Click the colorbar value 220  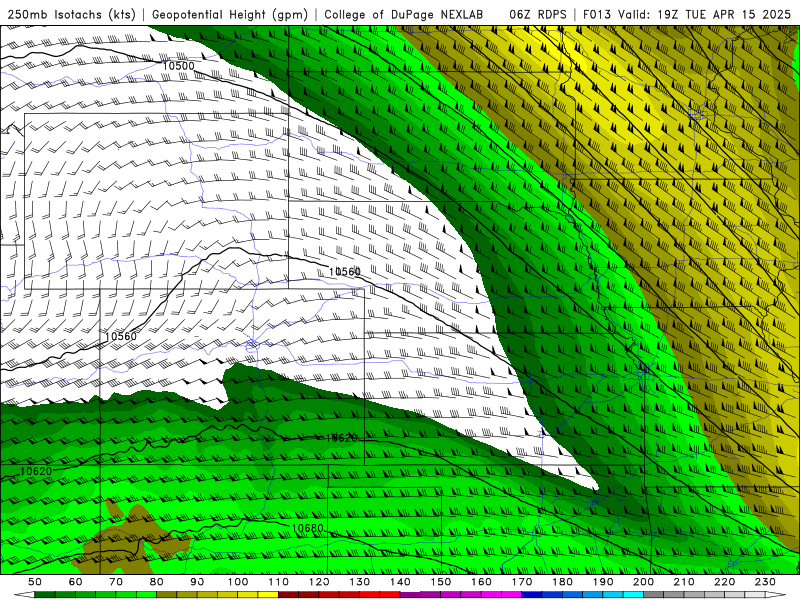coord(725,582)
